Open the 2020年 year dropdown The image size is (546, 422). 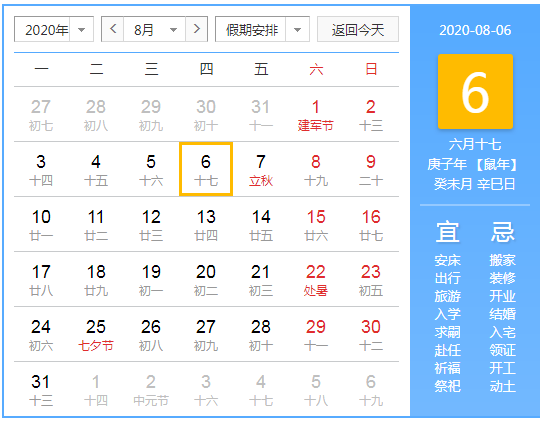click(x=54, y=29)
